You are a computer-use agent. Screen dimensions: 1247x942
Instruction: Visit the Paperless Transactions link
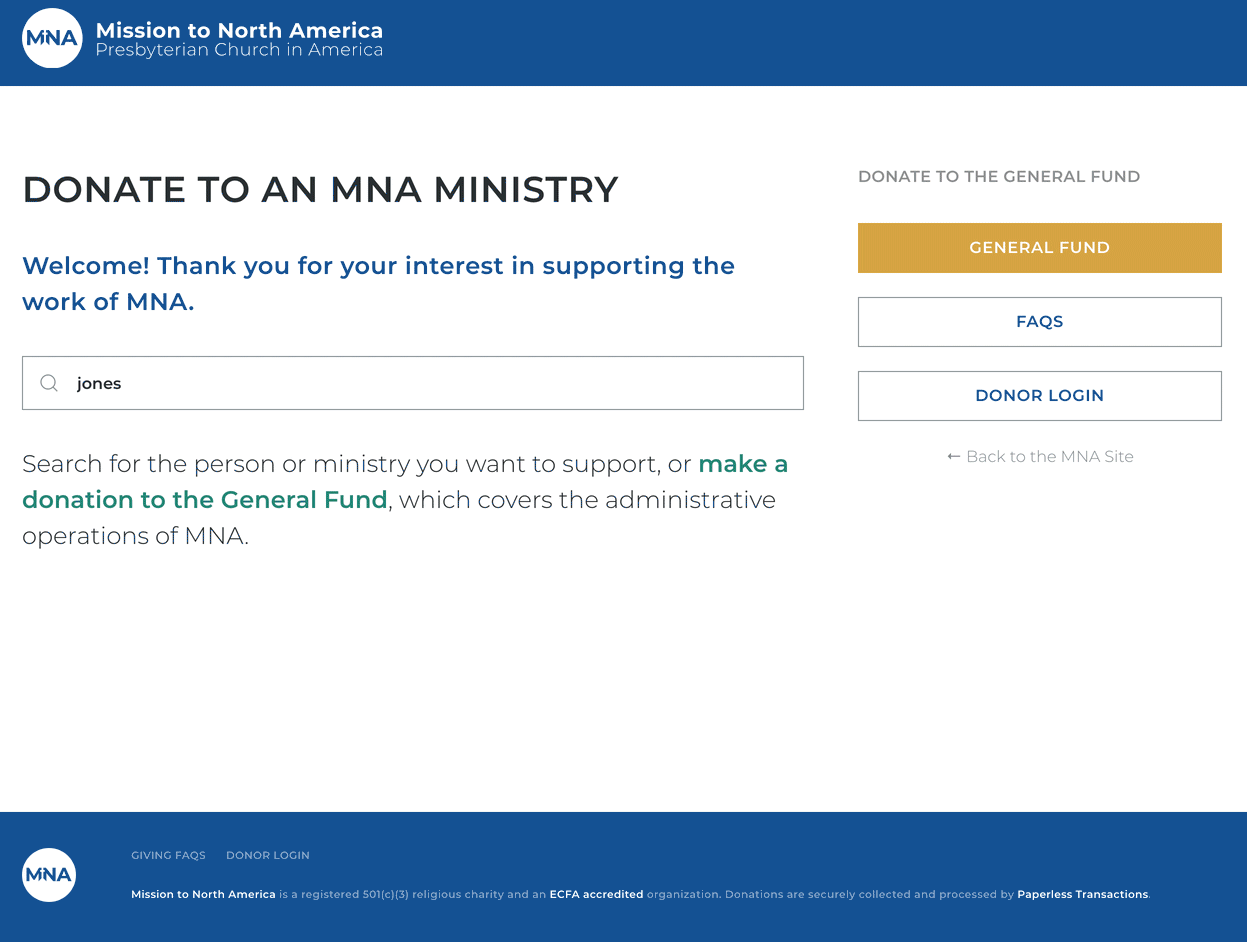pos(1083,894)
